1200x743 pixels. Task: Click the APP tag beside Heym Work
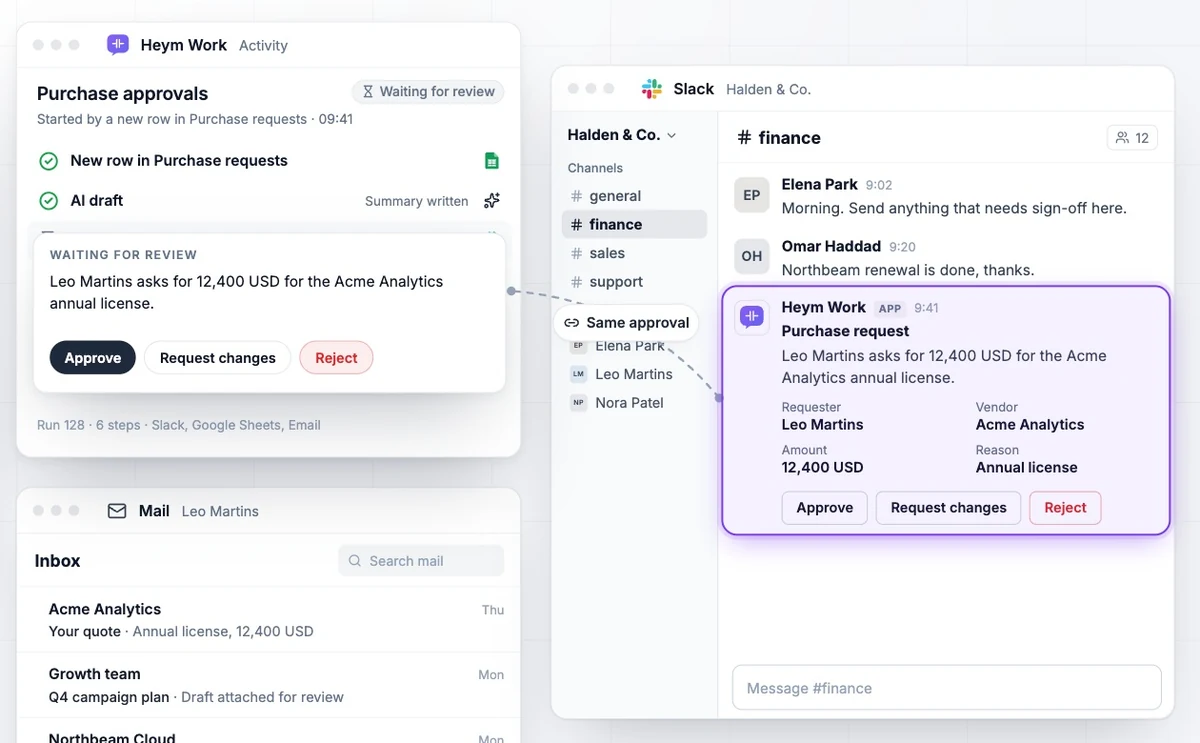(890, 308)
